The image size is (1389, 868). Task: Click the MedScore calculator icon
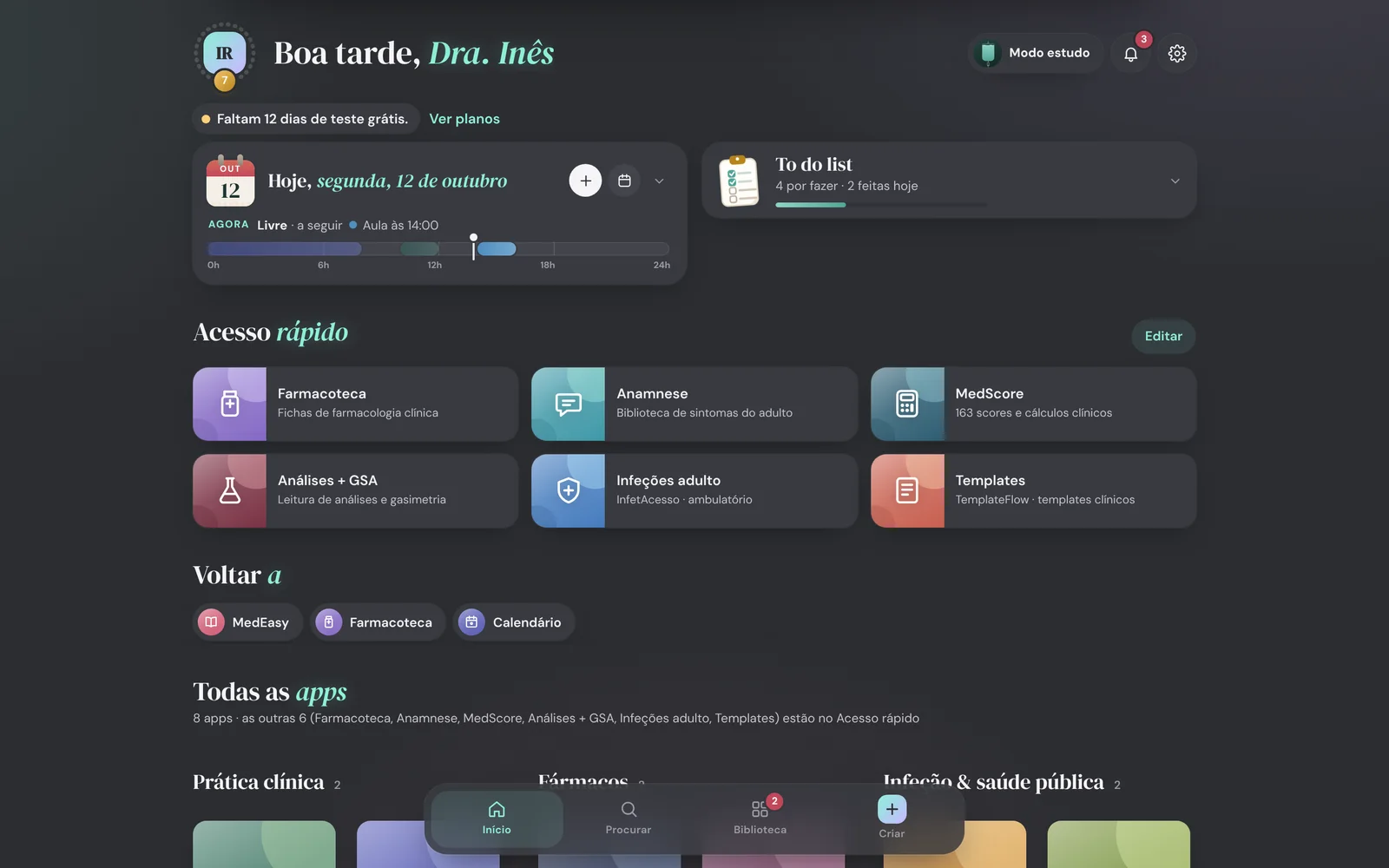[x=907, y=404]
